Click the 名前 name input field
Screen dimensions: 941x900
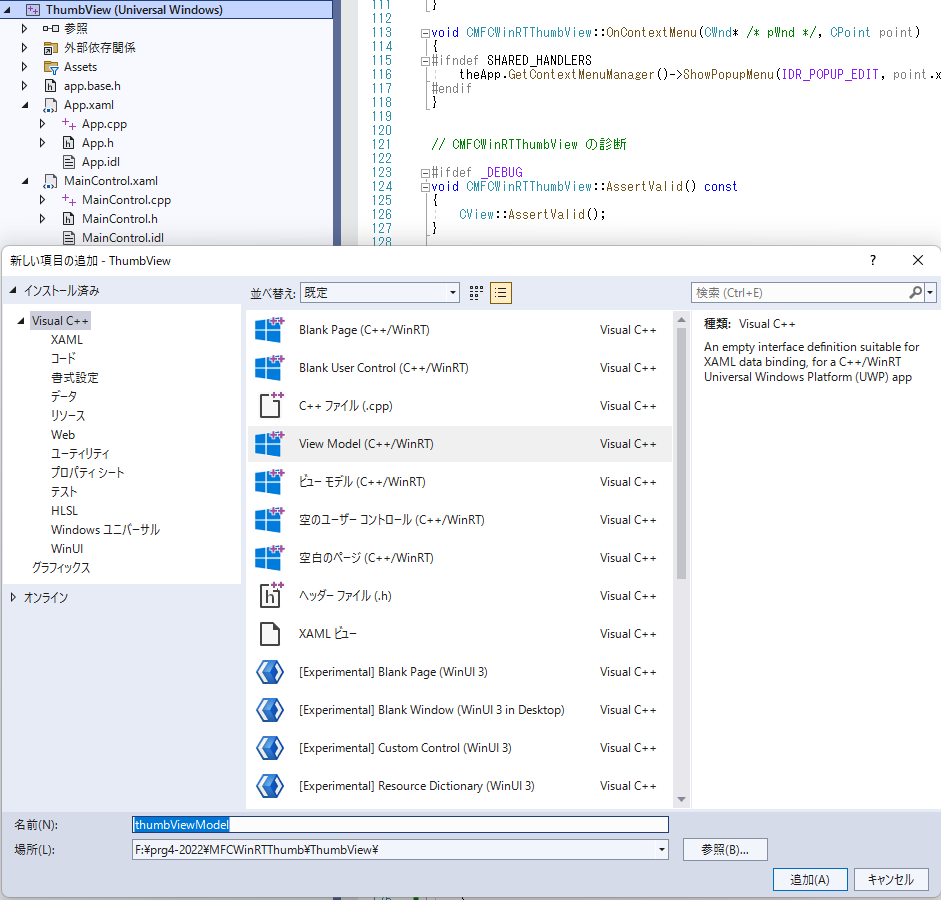(400, 824)
